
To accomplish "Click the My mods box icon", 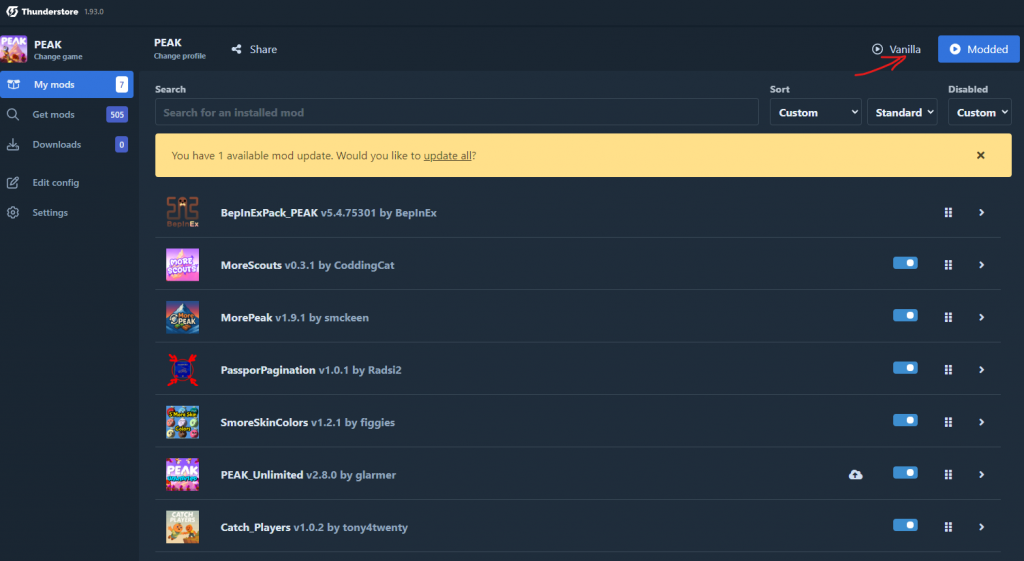I will [13, 84].
